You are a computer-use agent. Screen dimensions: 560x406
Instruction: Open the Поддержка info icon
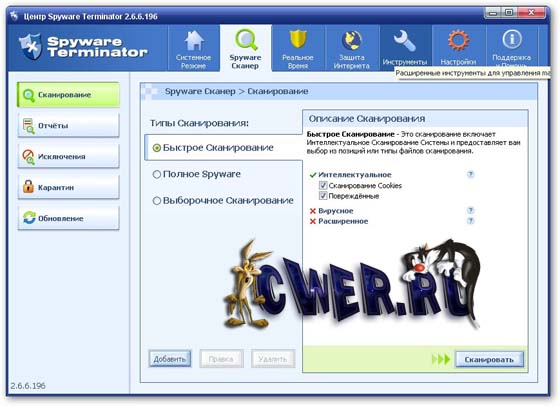click(x=512, y=39)
